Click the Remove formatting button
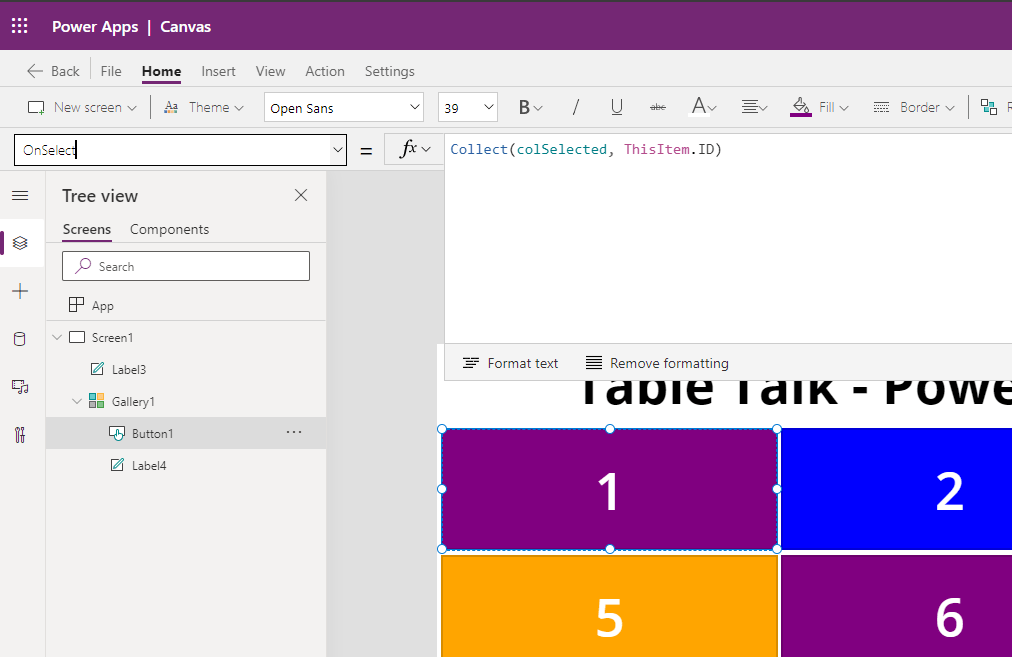 click(x=657, y=363)
